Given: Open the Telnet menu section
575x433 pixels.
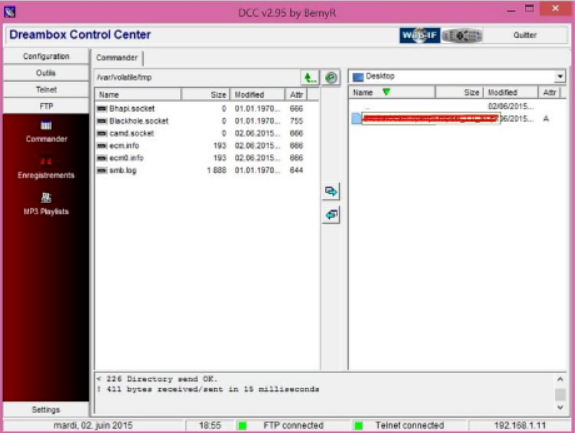Looking at the screenshot, I should pos(46,89).
